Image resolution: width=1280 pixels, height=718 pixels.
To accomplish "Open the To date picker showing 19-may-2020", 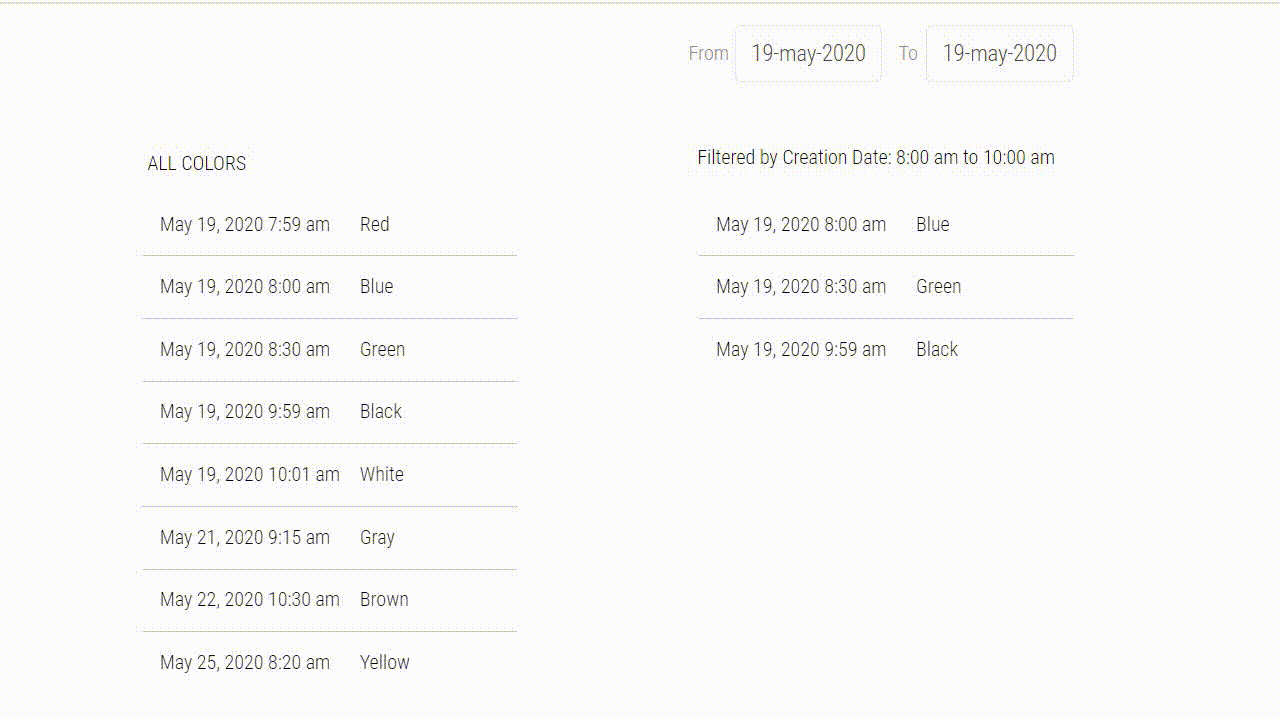I will click(999, 53).
